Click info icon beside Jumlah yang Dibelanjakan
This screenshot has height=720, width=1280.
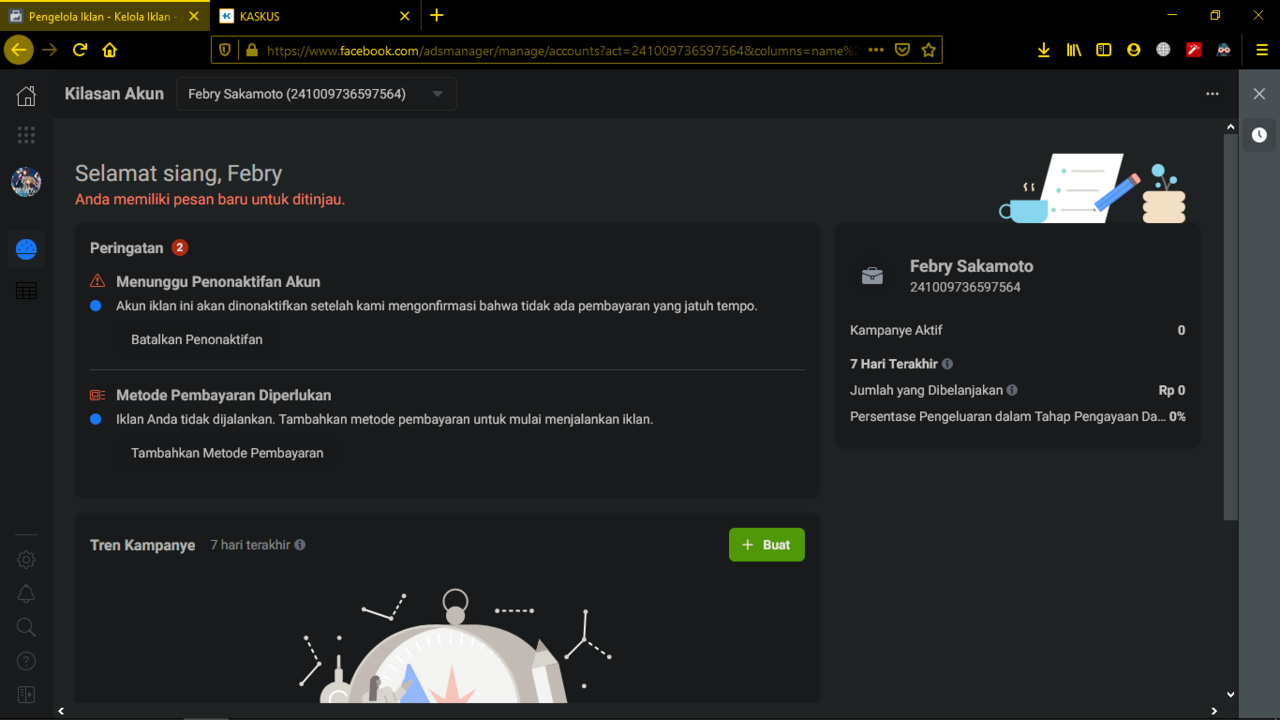[x=1012, y=391]
